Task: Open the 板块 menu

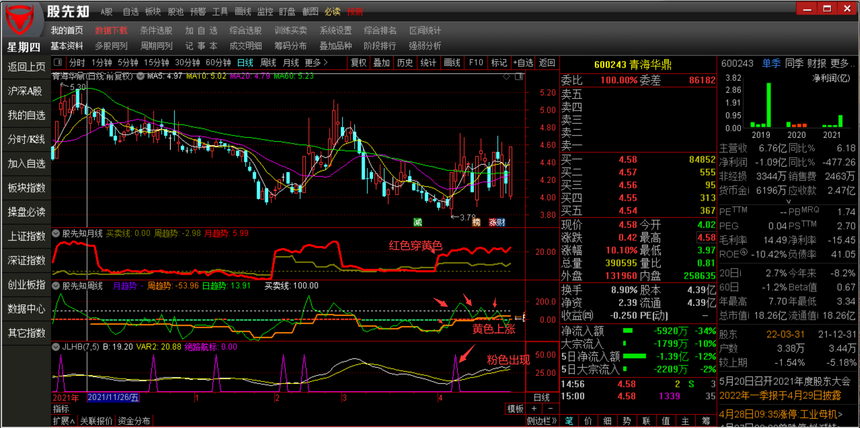Action: pos(153,12)
